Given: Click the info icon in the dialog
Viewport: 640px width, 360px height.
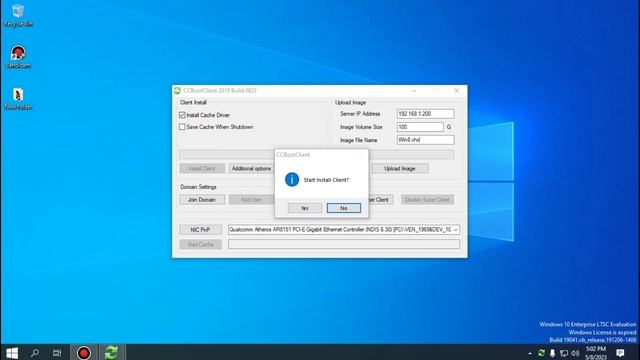Looking at the screenshot, I should click(292, 180).
